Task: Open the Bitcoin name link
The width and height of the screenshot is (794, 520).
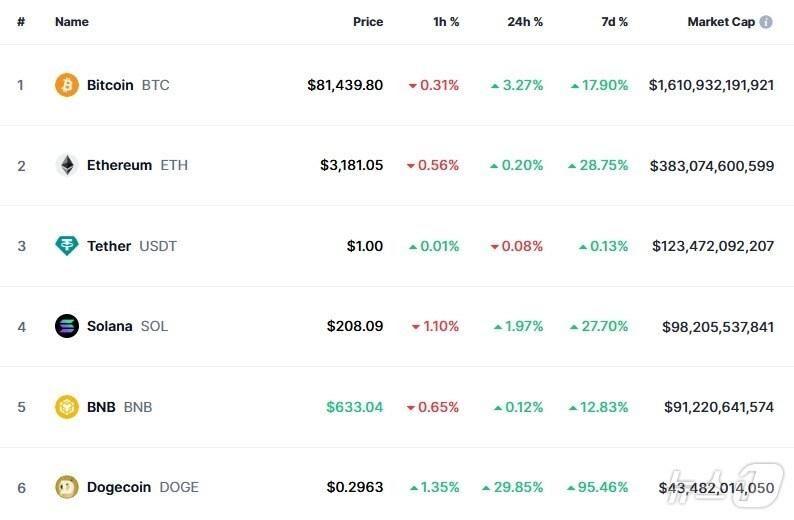Action: pos(110,85)
